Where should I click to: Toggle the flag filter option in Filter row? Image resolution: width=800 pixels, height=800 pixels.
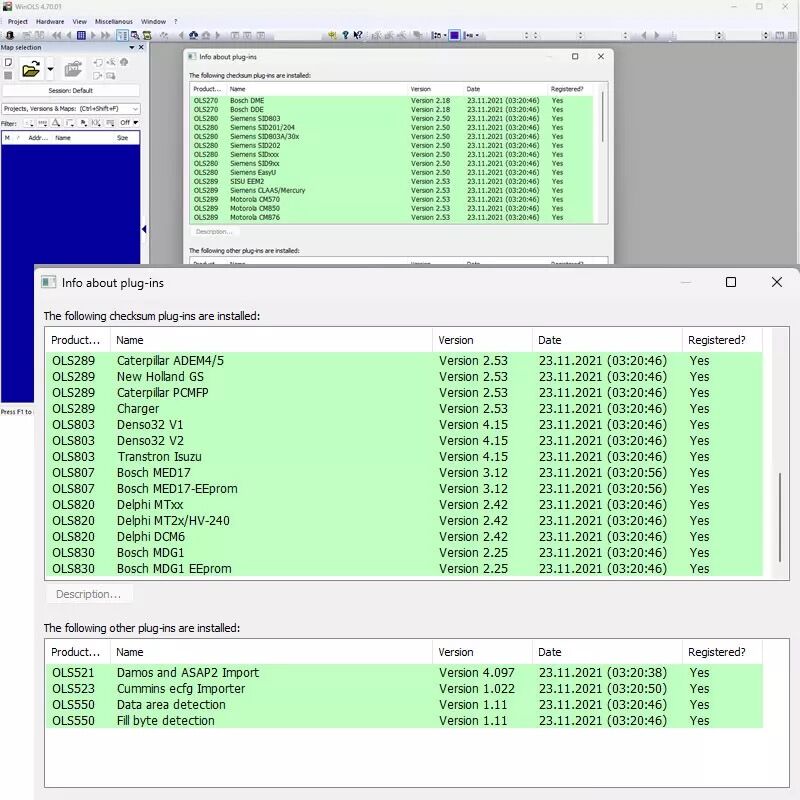84,122
